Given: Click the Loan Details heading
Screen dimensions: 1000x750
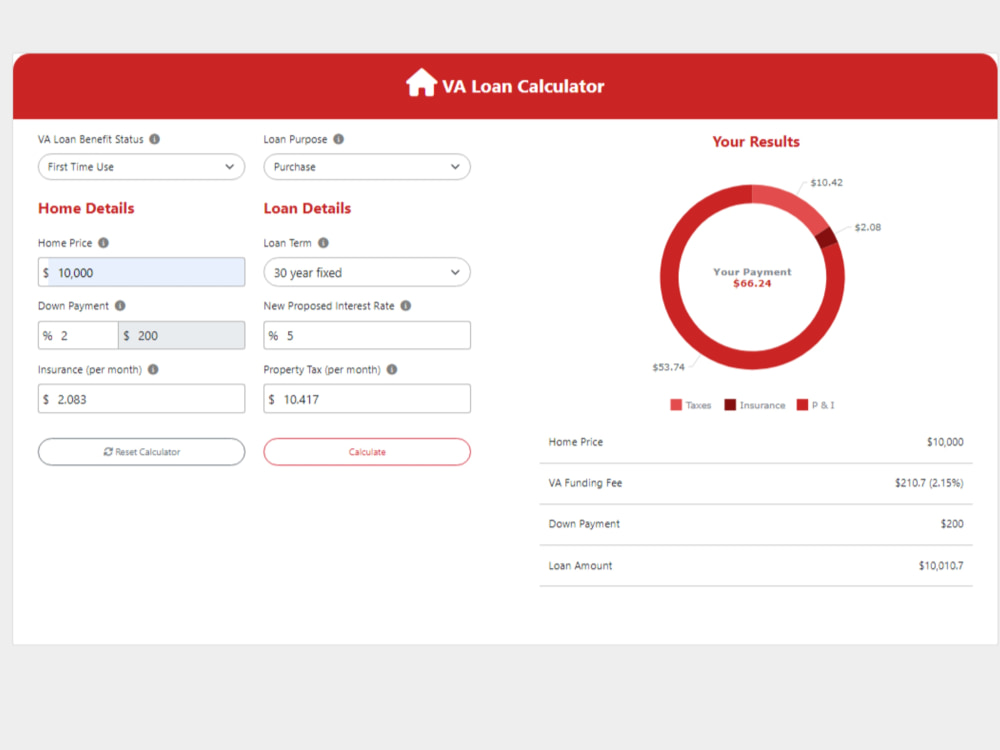Looking at the screenshot, I should coord(307,209).
